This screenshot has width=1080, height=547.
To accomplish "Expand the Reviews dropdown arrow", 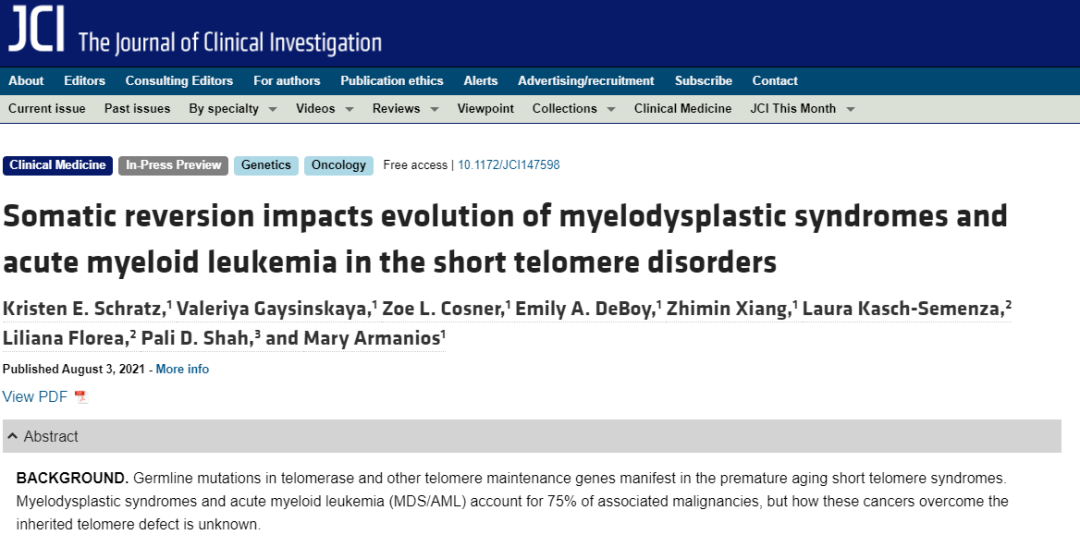I will coord(435,110).
